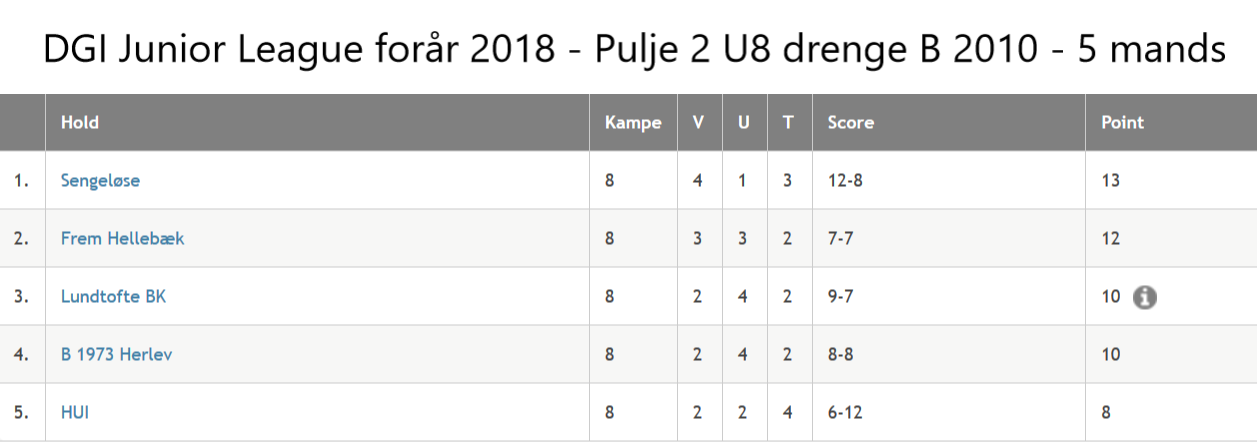Click the Point column header
1257x442 pixels.
point(1122,123)
